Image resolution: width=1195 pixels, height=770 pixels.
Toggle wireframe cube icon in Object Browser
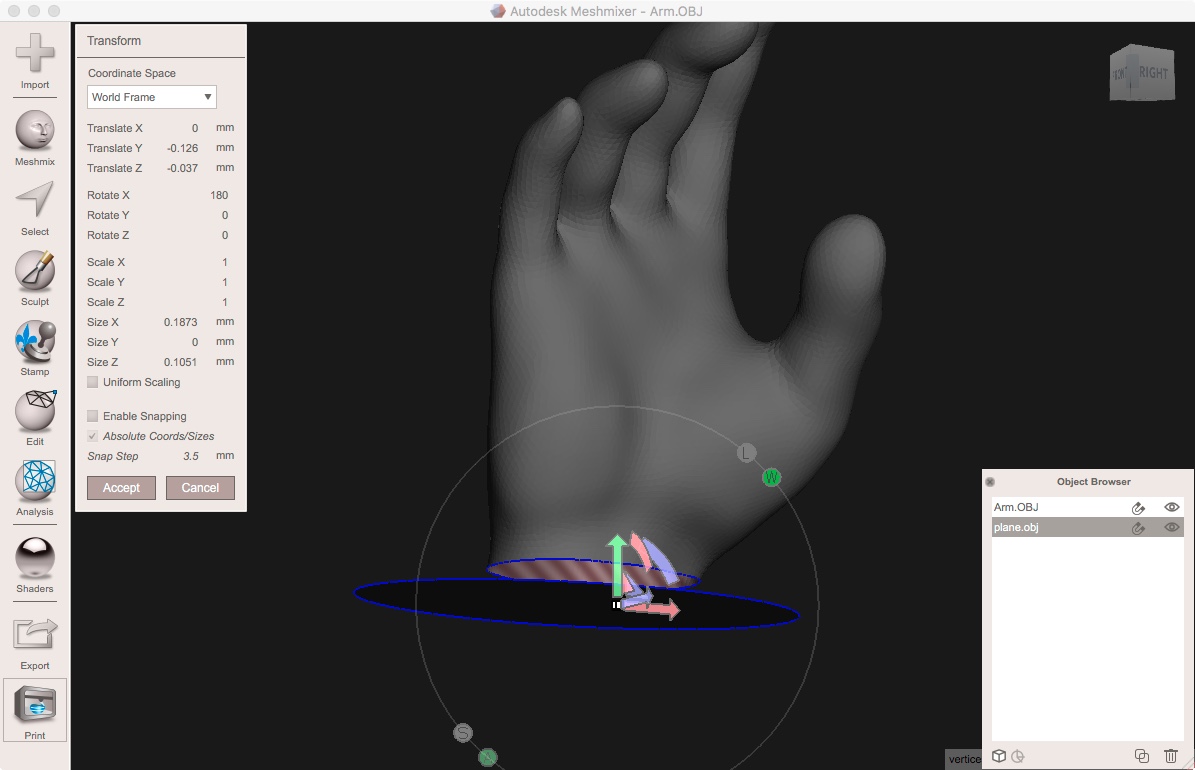(x=999, y=756)
